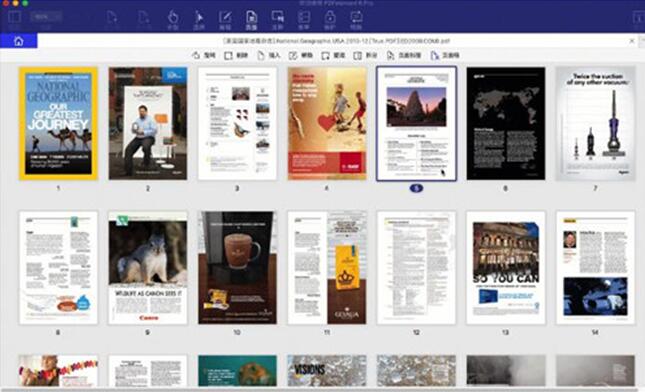The width and height of the screenshot is (645, 392).
Task: Toggle the sidebar panel icon in top toolbar
Action: pos(14,17)
